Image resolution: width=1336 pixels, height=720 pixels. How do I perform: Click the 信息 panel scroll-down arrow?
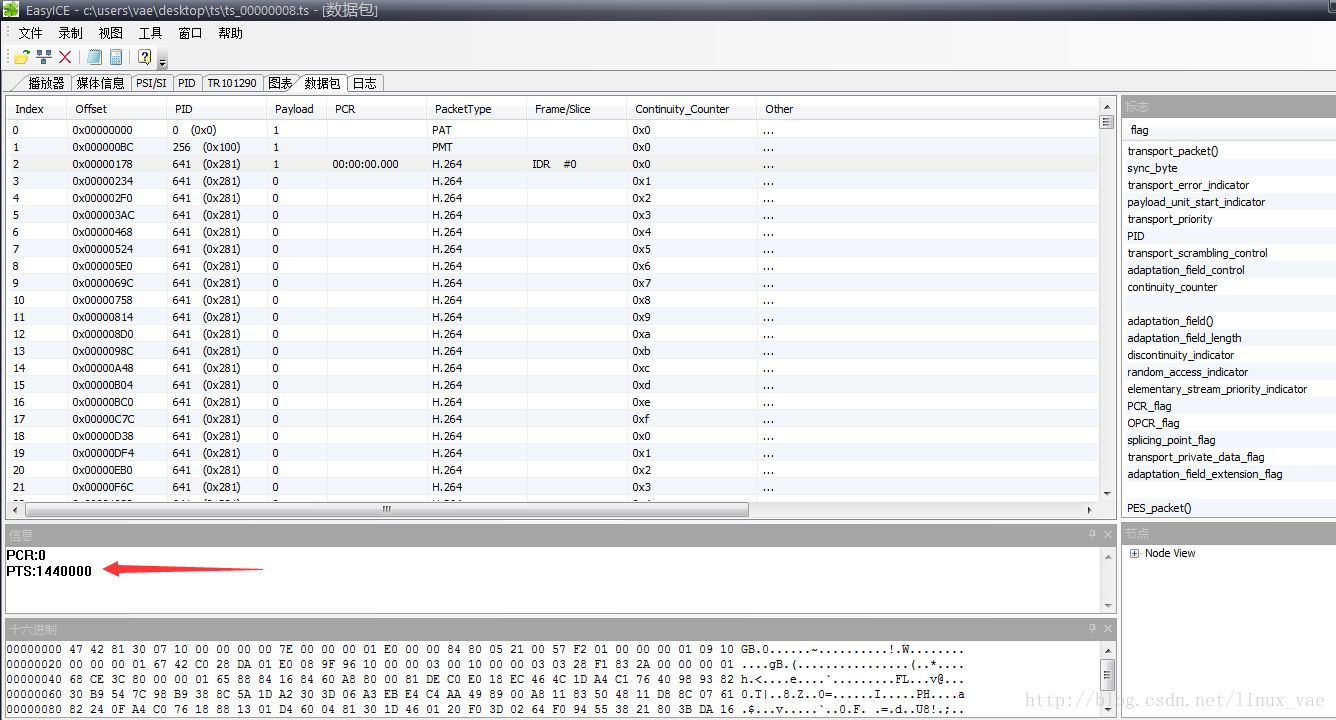(x=1107, y=605)
